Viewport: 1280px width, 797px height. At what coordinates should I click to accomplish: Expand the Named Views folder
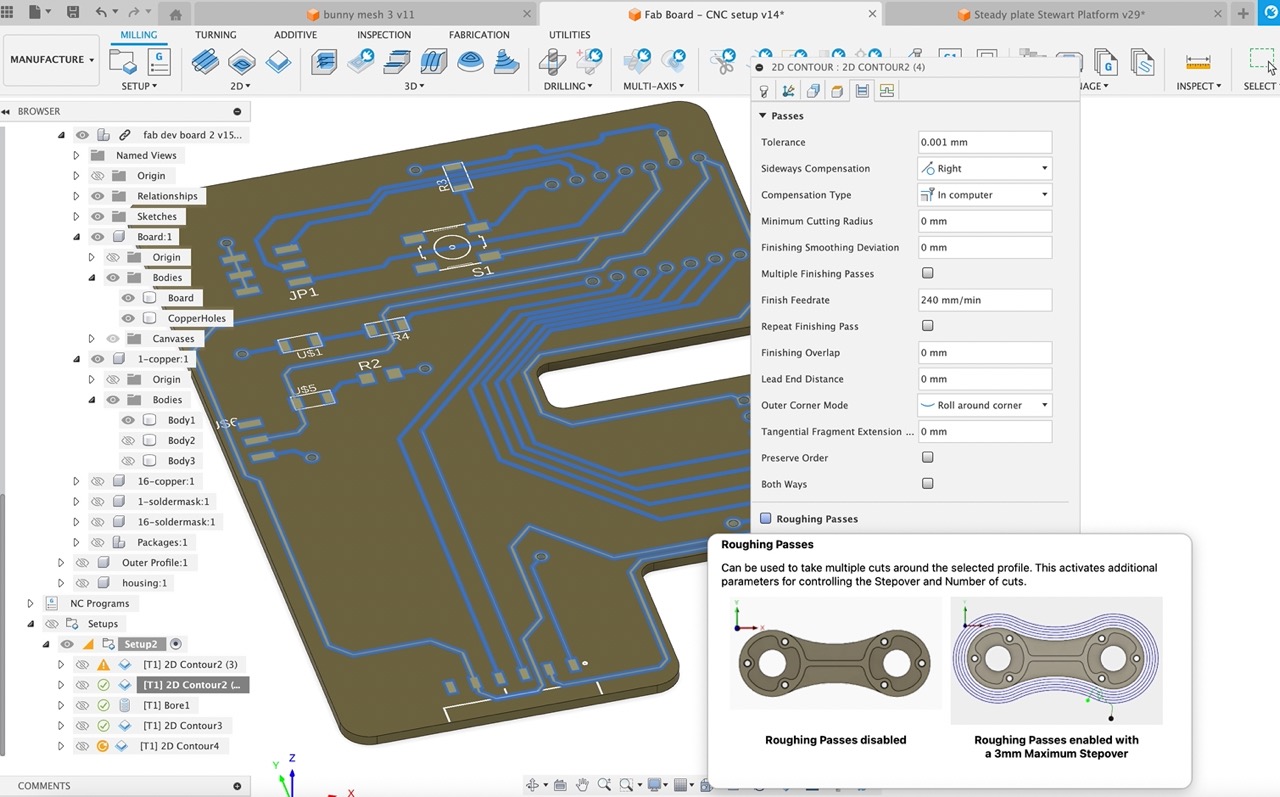click(76, 155)
